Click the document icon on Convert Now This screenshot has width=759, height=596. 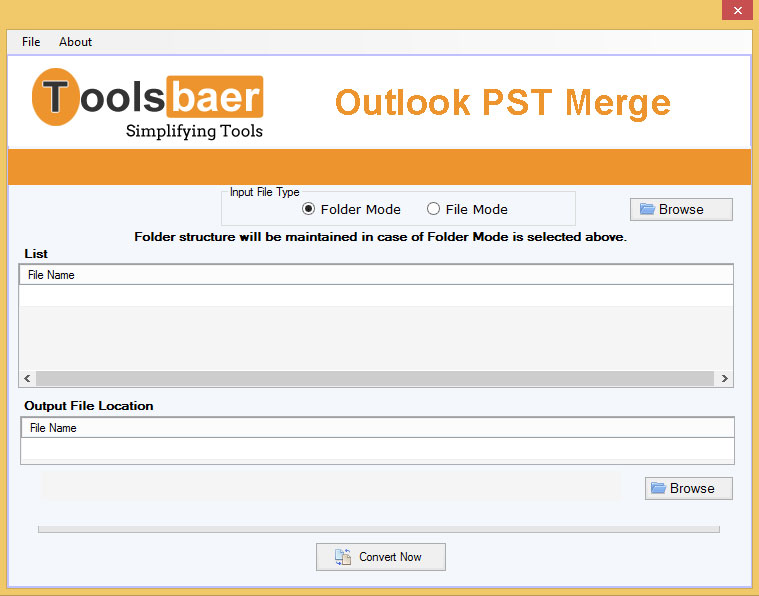tap(343, 557)
